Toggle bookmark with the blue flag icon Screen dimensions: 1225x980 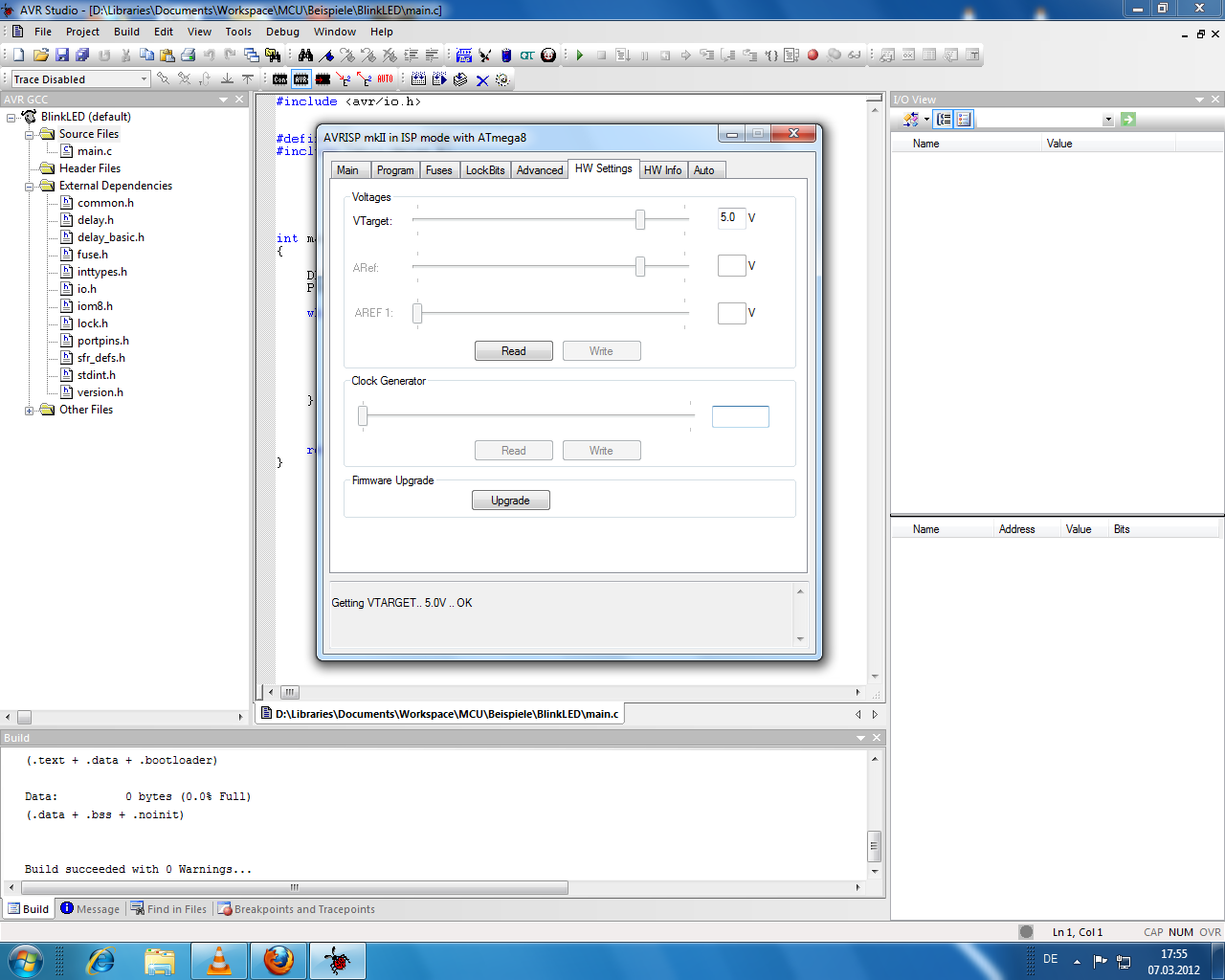(326, 55)
